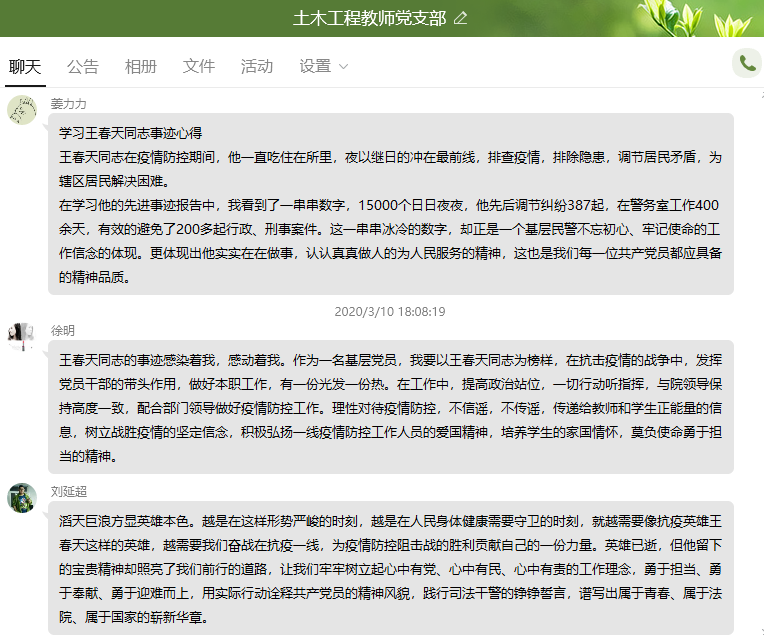
Task: Click message starting 学习王春天同志事迹心得
Action: [x=391, y=204]
